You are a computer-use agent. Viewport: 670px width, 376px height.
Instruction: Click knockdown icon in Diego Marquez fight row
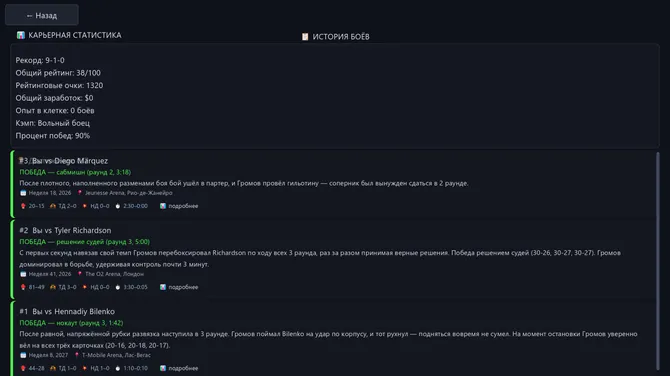click(x=85, y=206)
